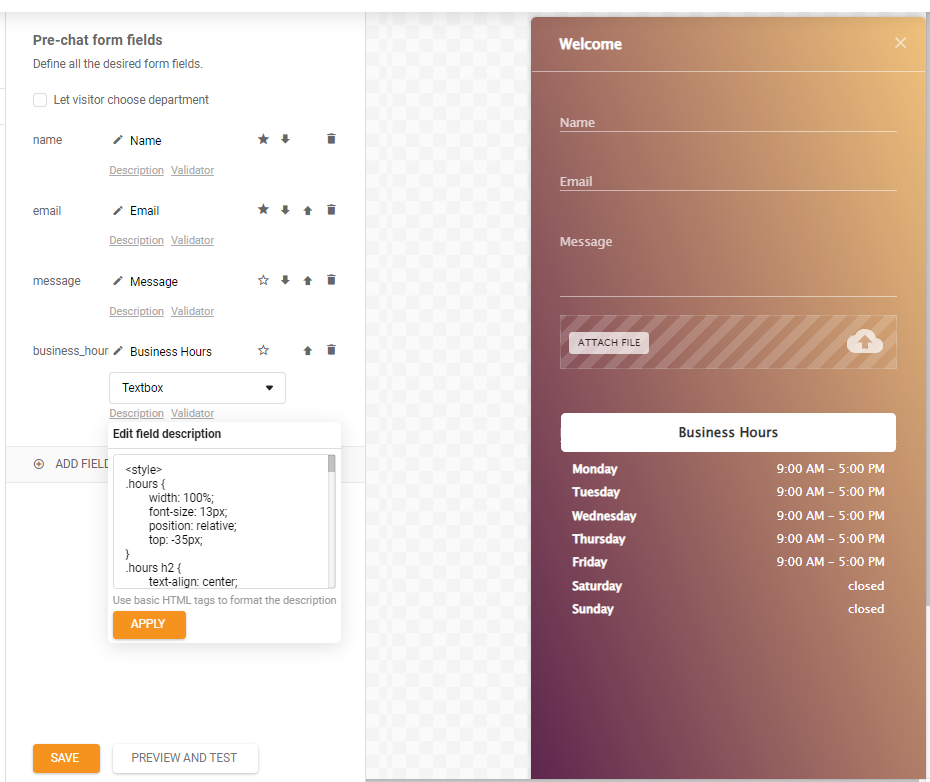930x782 pixels.
Task: Move the email field down
Action: [x=285, y=210]
